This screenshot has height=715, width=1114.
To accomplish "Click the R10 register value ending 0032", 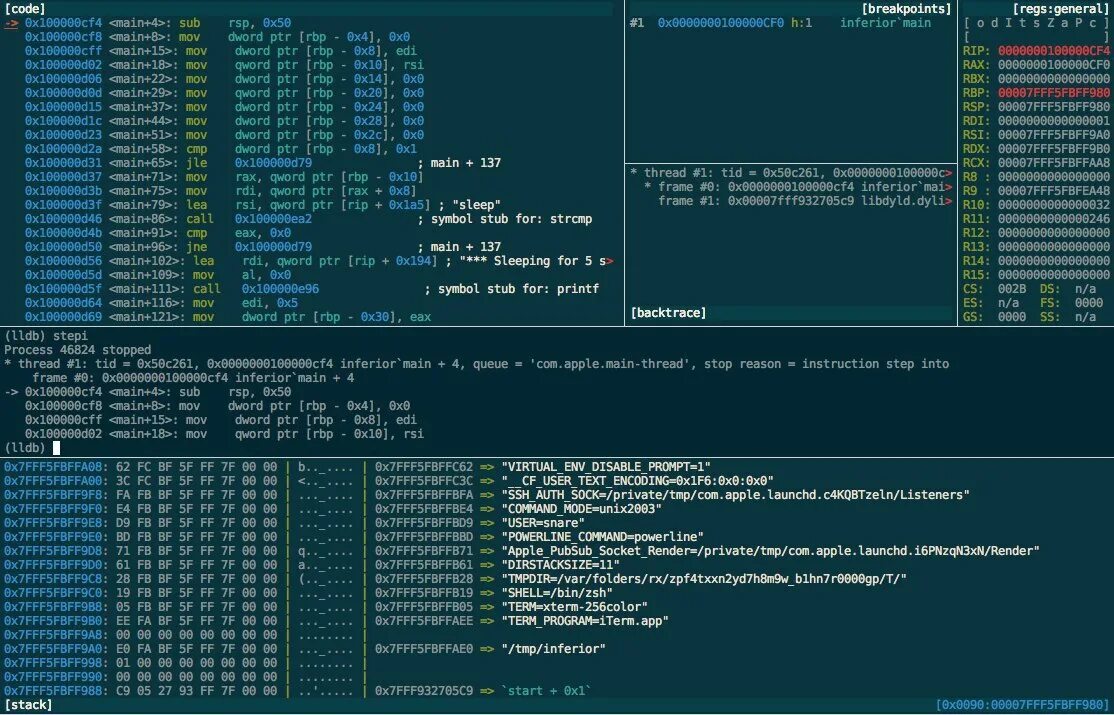I will point(1054,205).
